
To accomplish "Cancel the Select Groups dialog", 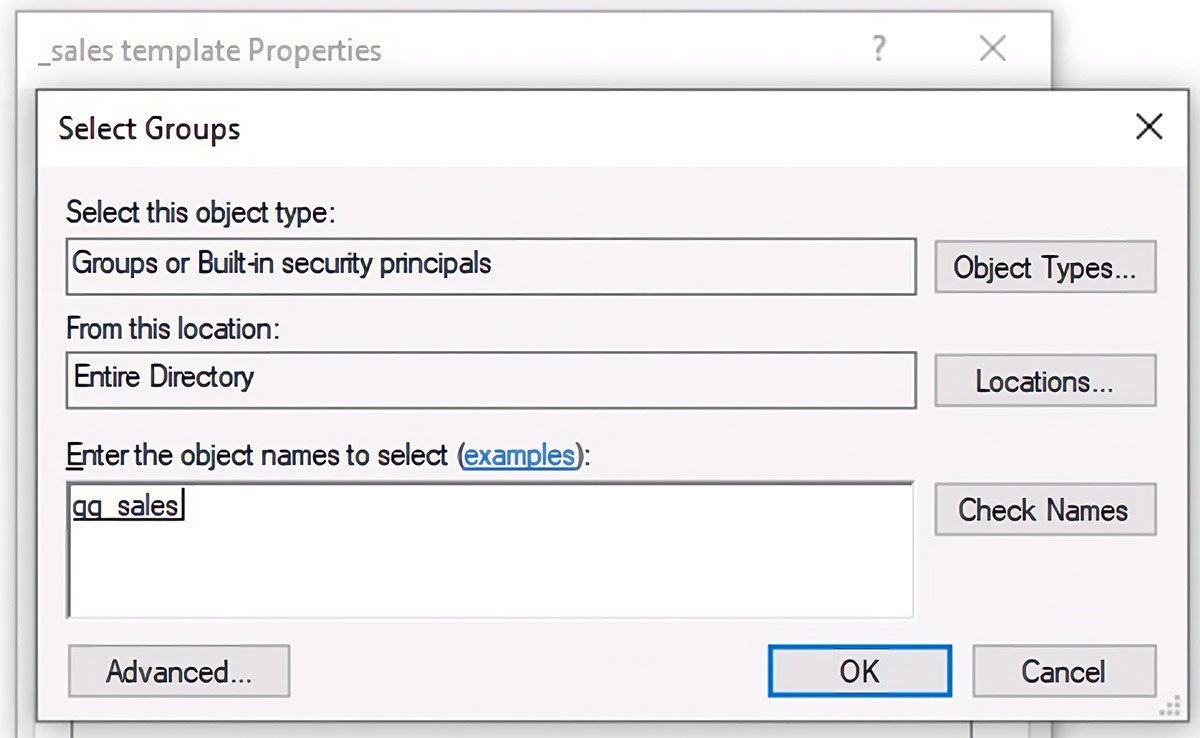I will (1064, 671).
